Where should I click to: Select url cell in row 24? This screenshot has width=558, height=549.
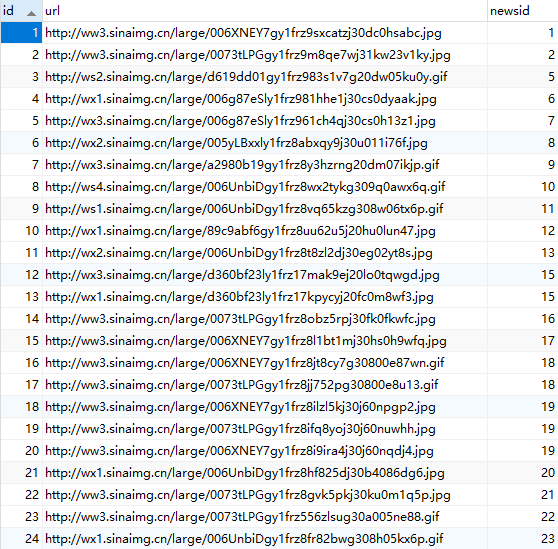point(265,539)
